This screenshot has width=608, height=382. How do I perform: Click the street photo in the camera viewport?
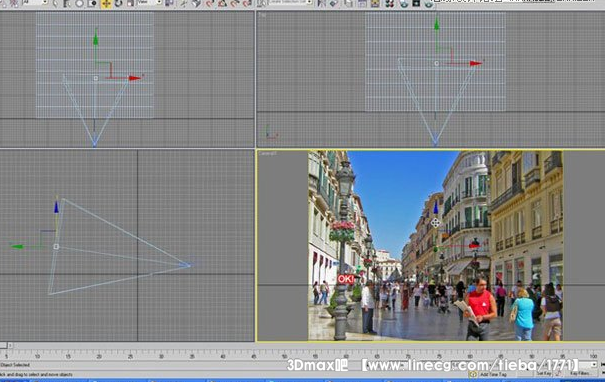(435, 245)
